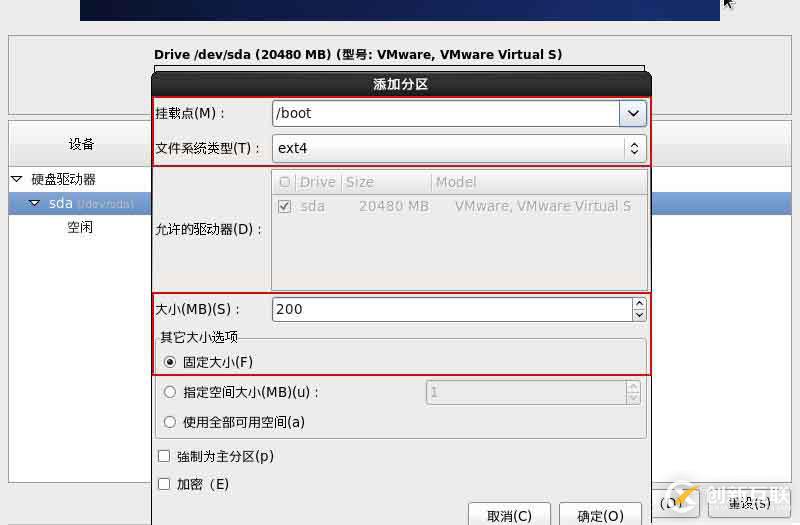Select 指定空间大小(MB) radio option

(x=170, y=392)
